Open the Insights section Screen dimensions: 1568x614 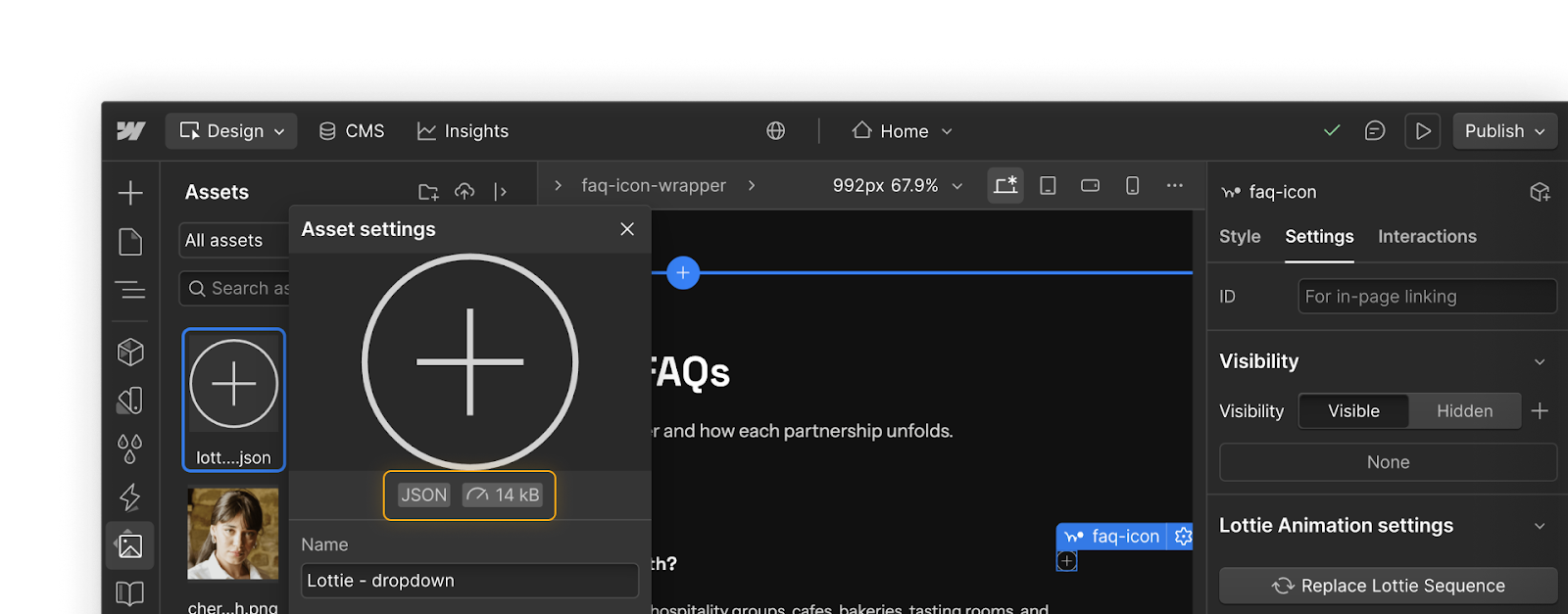[x=463, y=131]
